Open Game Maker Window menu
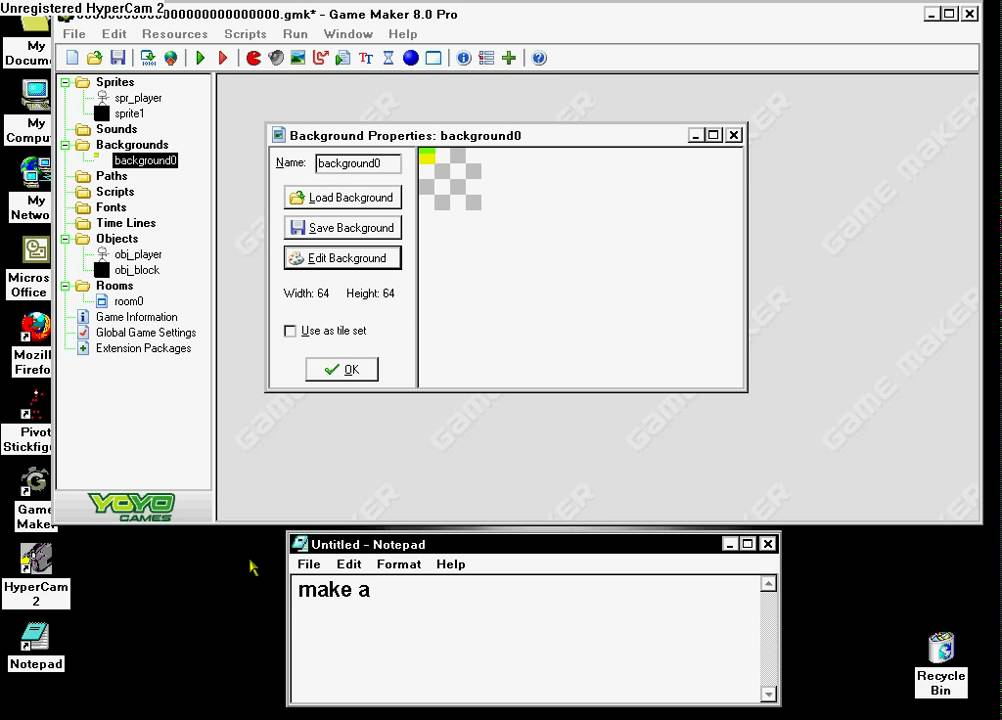Viewport: 1002px width, 720px height. coord(348,34)
